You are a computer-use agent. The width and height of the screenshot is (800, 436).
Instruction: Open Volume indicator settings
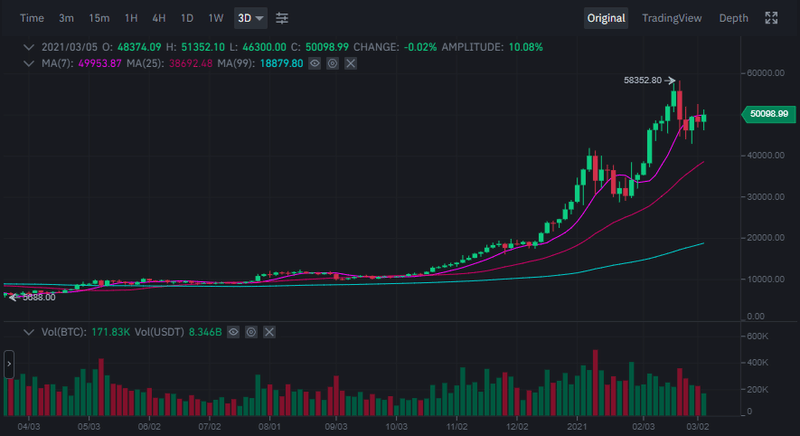(251, 330)
